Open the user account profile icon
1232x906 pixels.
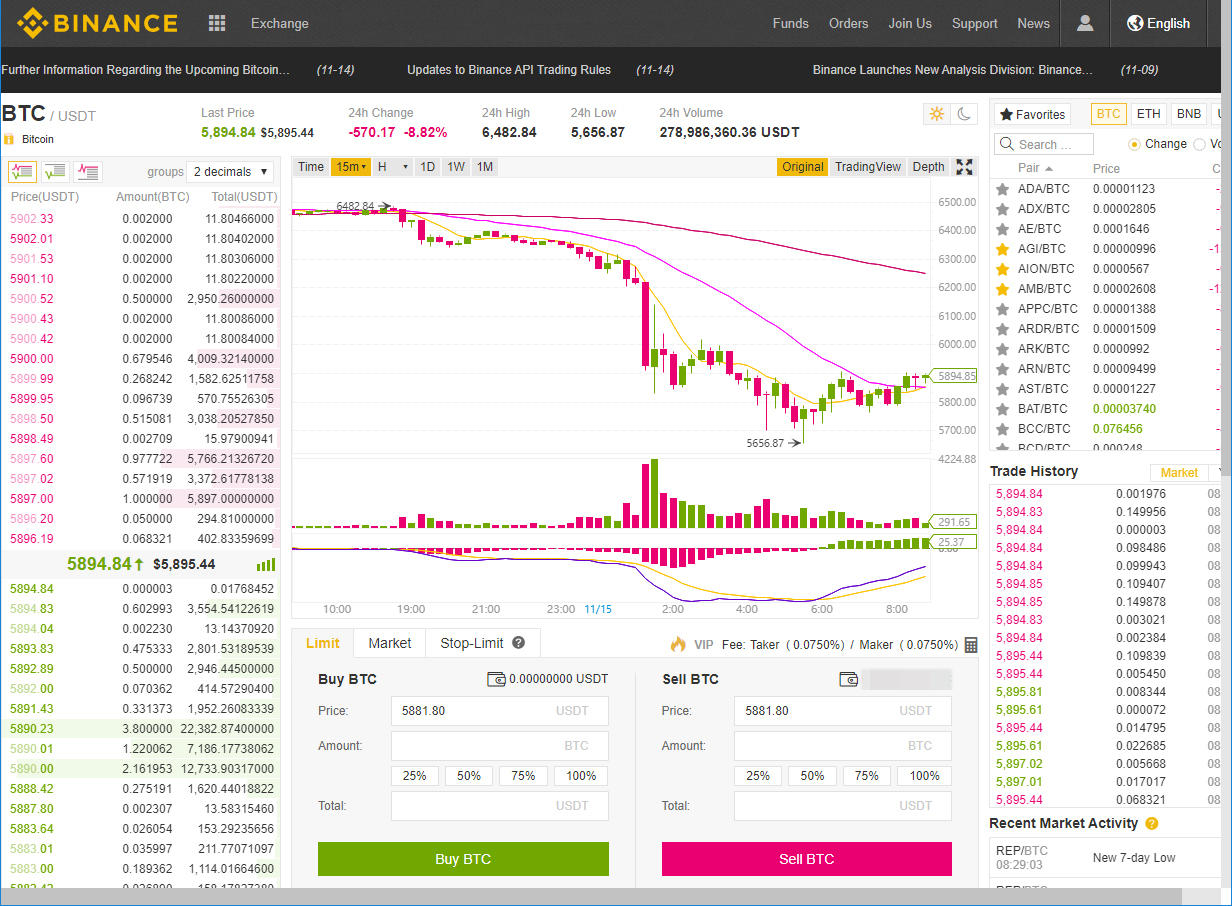click(x=1085, y=23)
